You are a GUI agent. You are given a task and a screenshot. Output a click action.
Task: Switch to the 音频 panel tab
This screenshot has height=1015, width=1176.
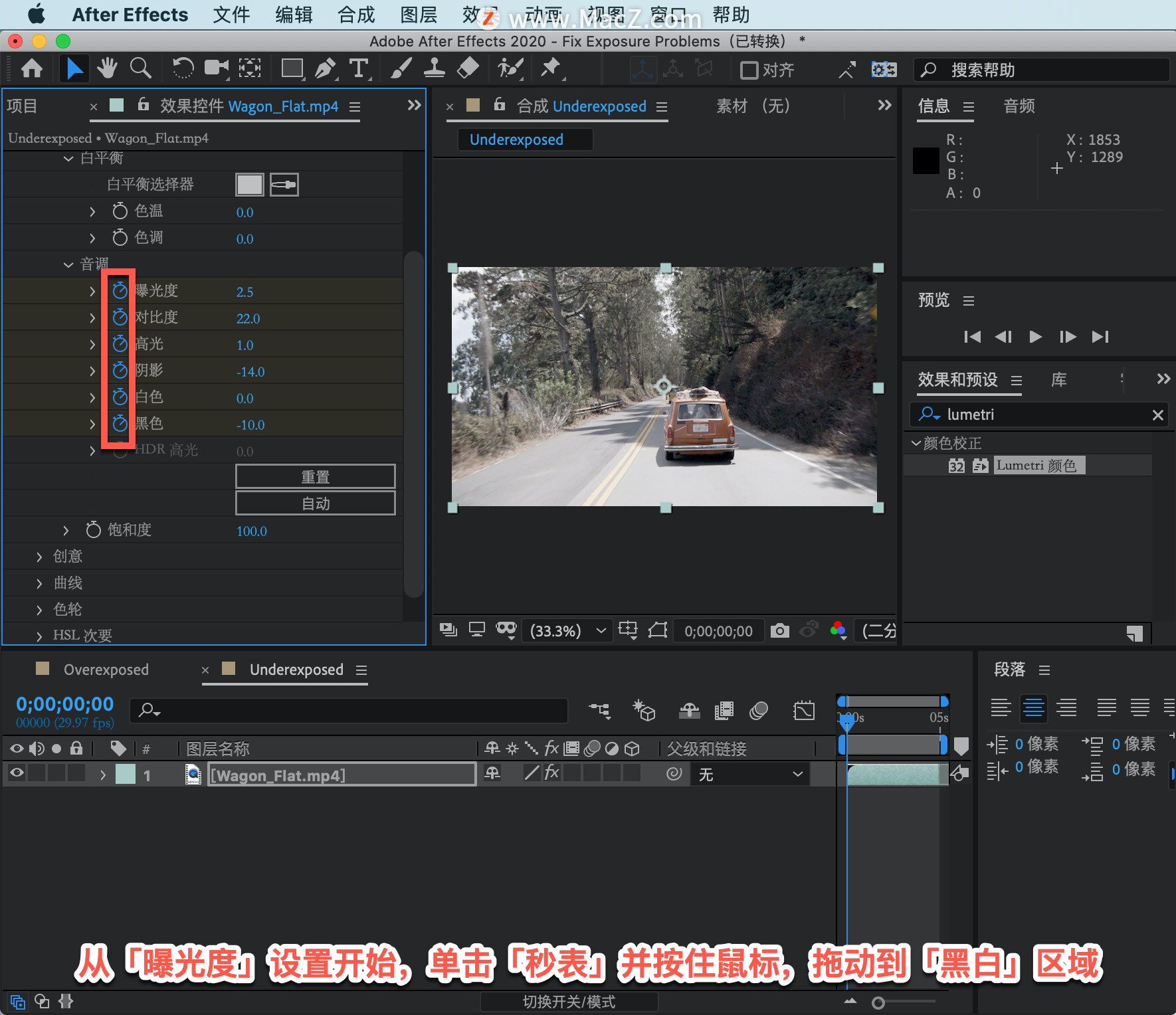pos(1019,106)
